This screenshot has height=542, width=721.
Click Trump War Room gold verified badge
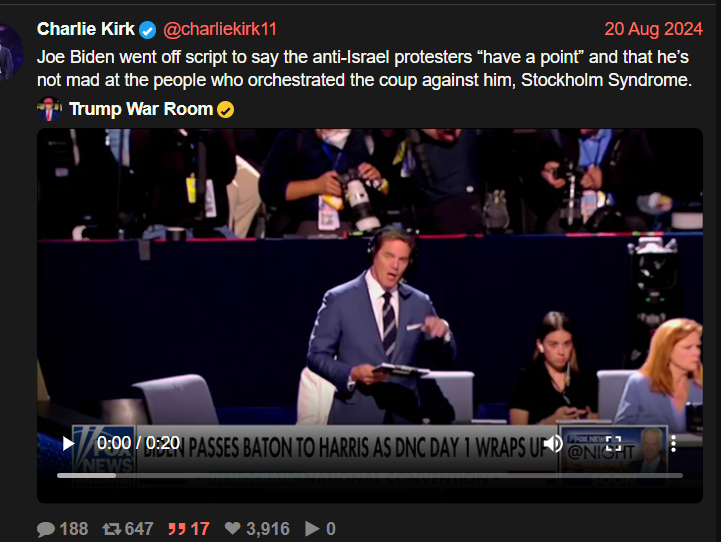pos(225,110)
